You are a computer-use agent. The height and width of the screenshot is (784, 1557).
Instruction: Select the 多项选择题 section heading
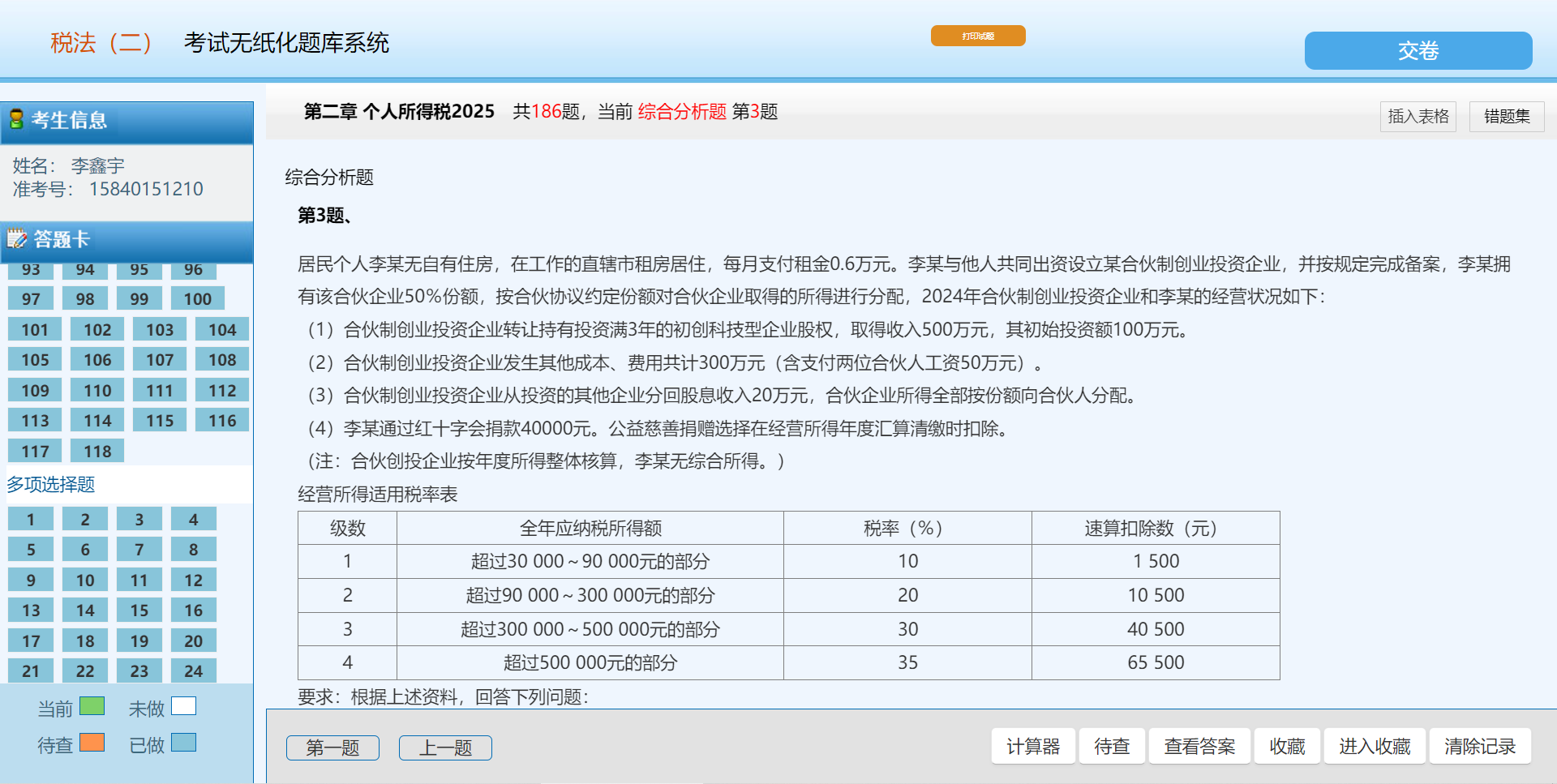pyautogui.click(x=51, y=485)
